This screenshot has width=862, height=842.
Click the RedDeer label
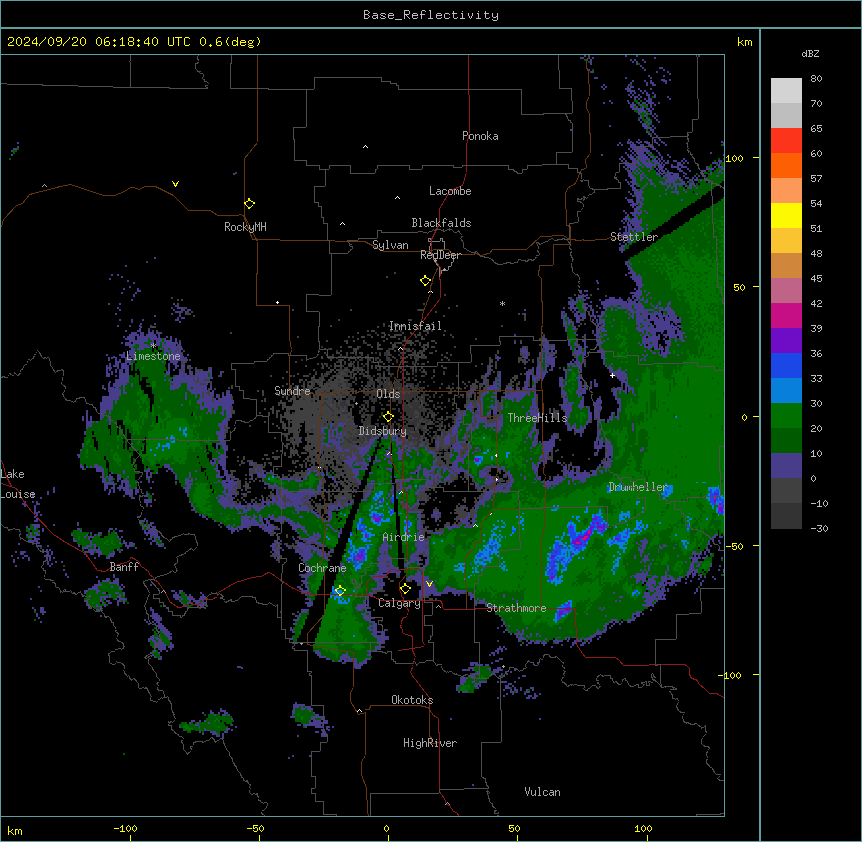pyautogui.click(x=440, y=255)
